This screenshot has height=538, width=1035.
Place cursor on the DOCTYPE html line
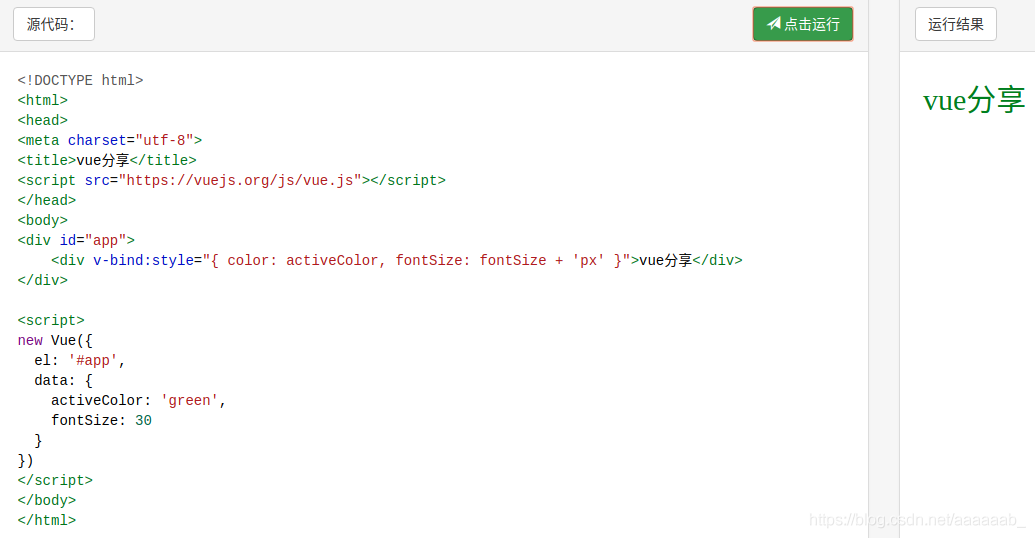point(80,80)
